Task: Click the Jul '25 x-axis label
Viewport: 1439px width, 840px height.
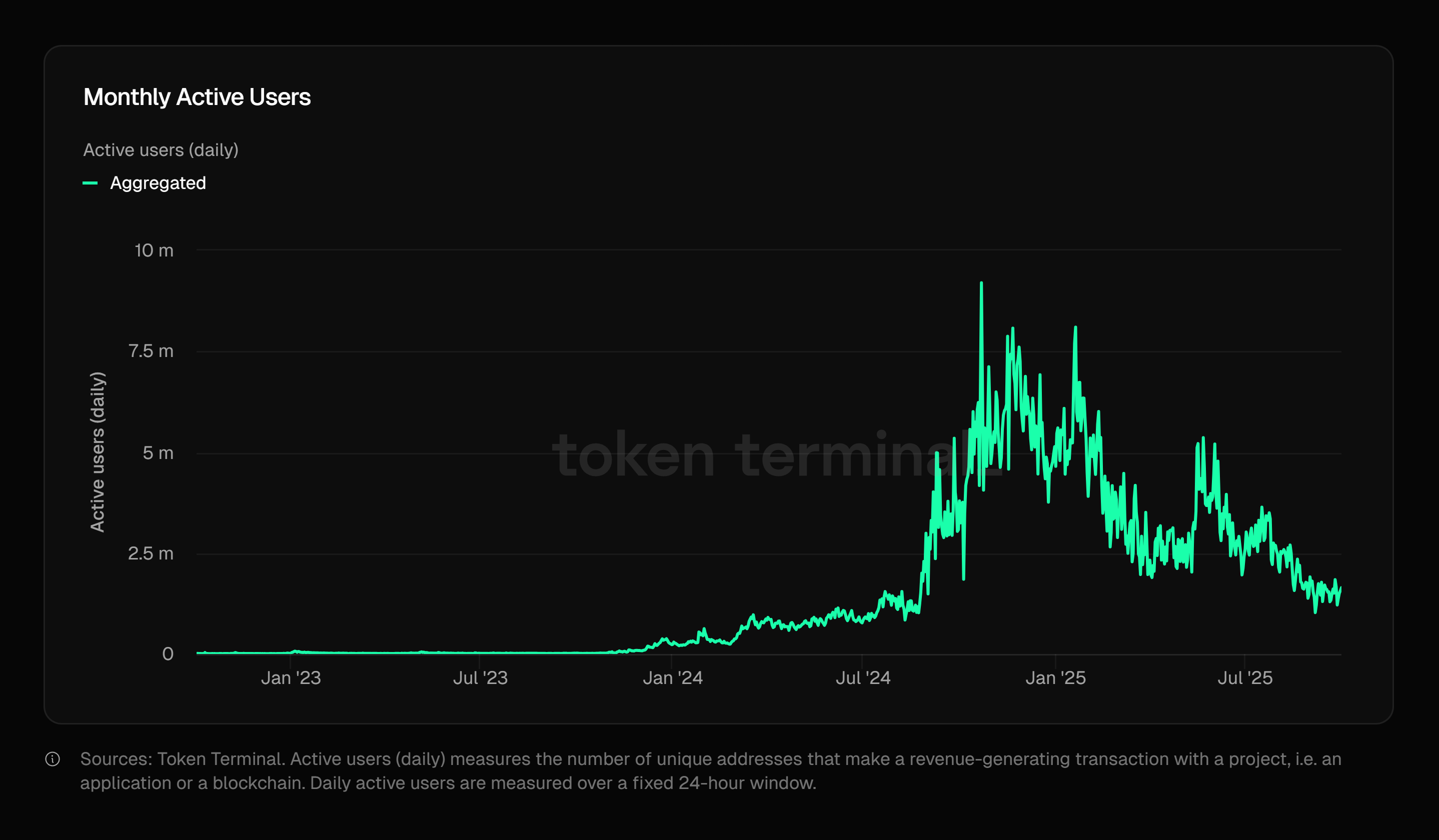Action: pos(1245,678)
